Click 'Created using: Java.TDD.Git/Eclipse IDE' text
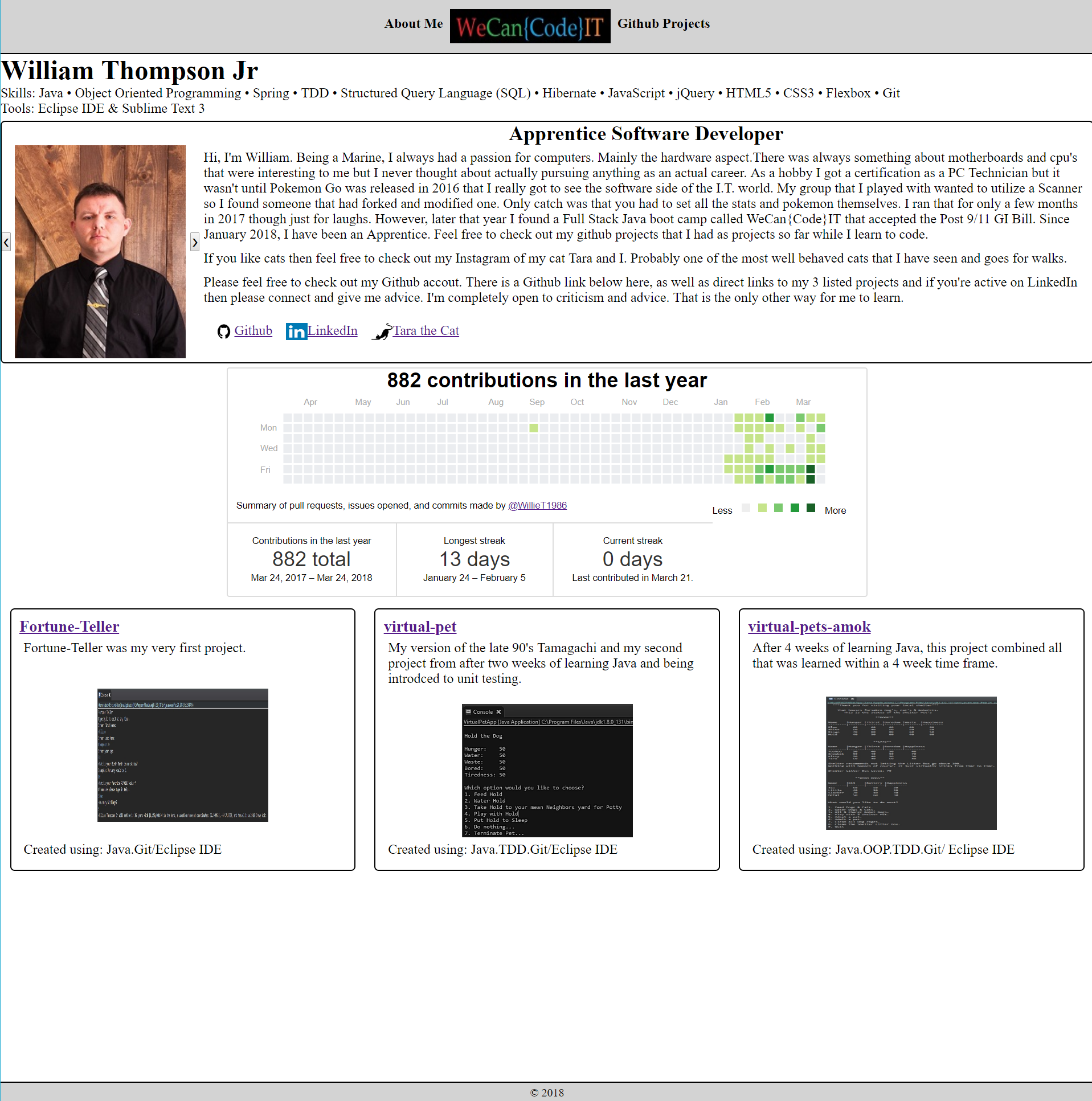This screenshot has width=1092, height=1101. (502, 849)
